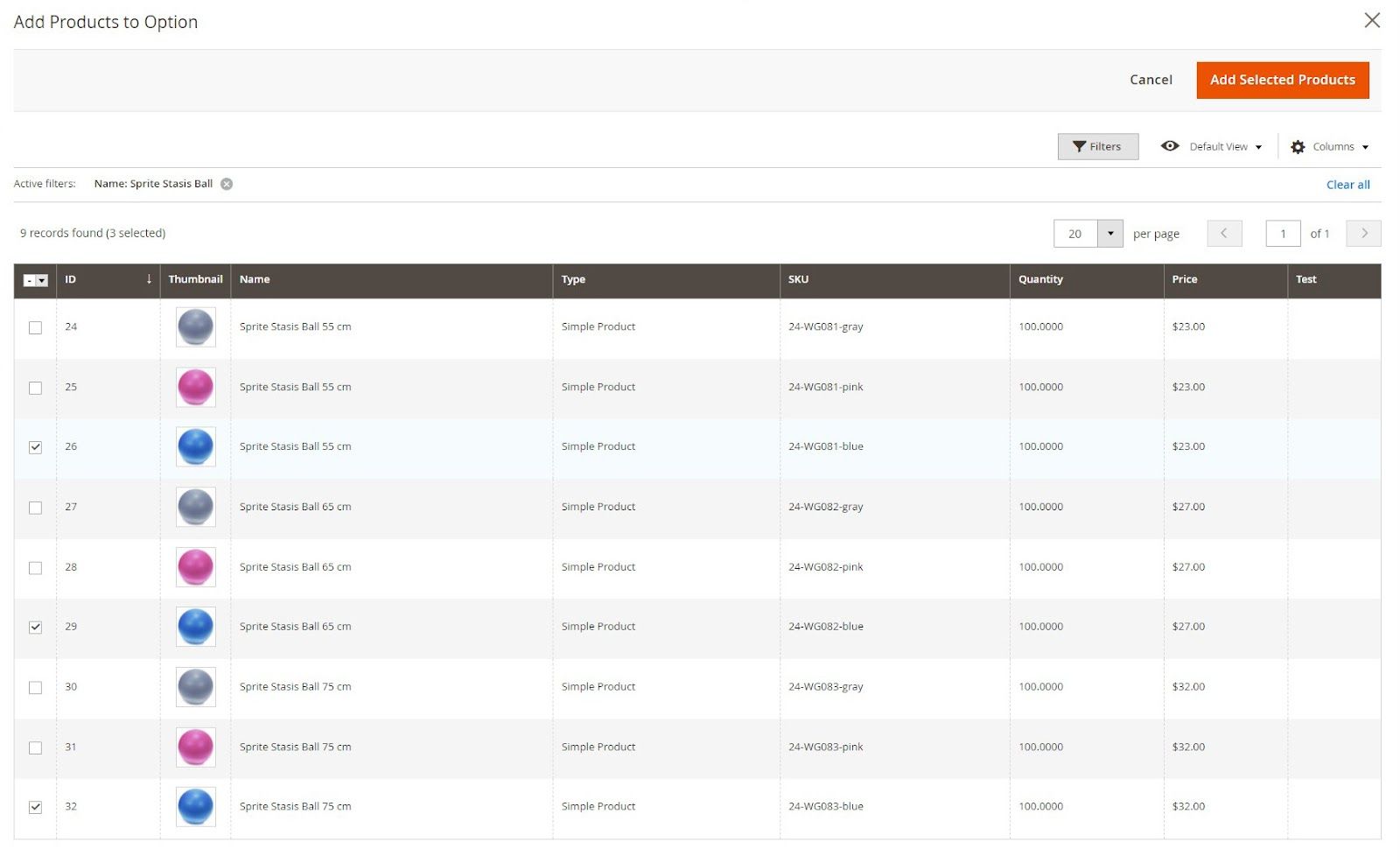
Task: Click the quantity in the ID 27 row
Action: coord(1040,507)
